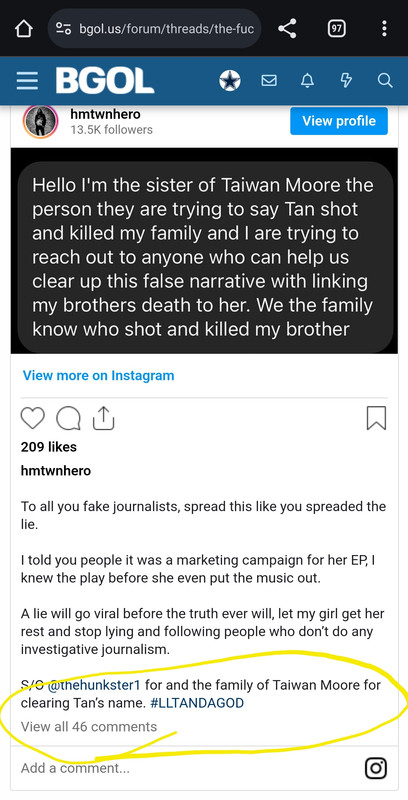
Task: Check alerts bell icon
Action: pyautogui.click(x=308, y=81)
